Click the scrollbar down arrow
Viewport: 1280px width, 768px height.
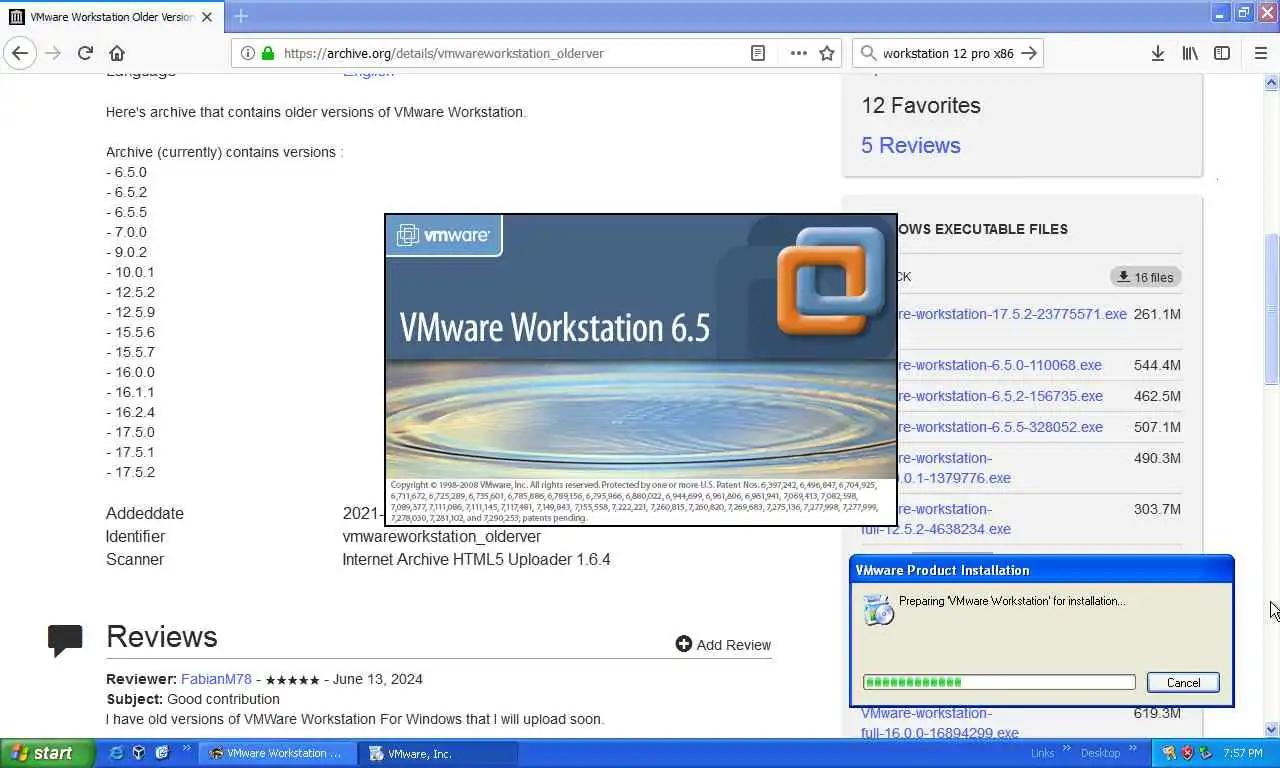(1271, 730)
